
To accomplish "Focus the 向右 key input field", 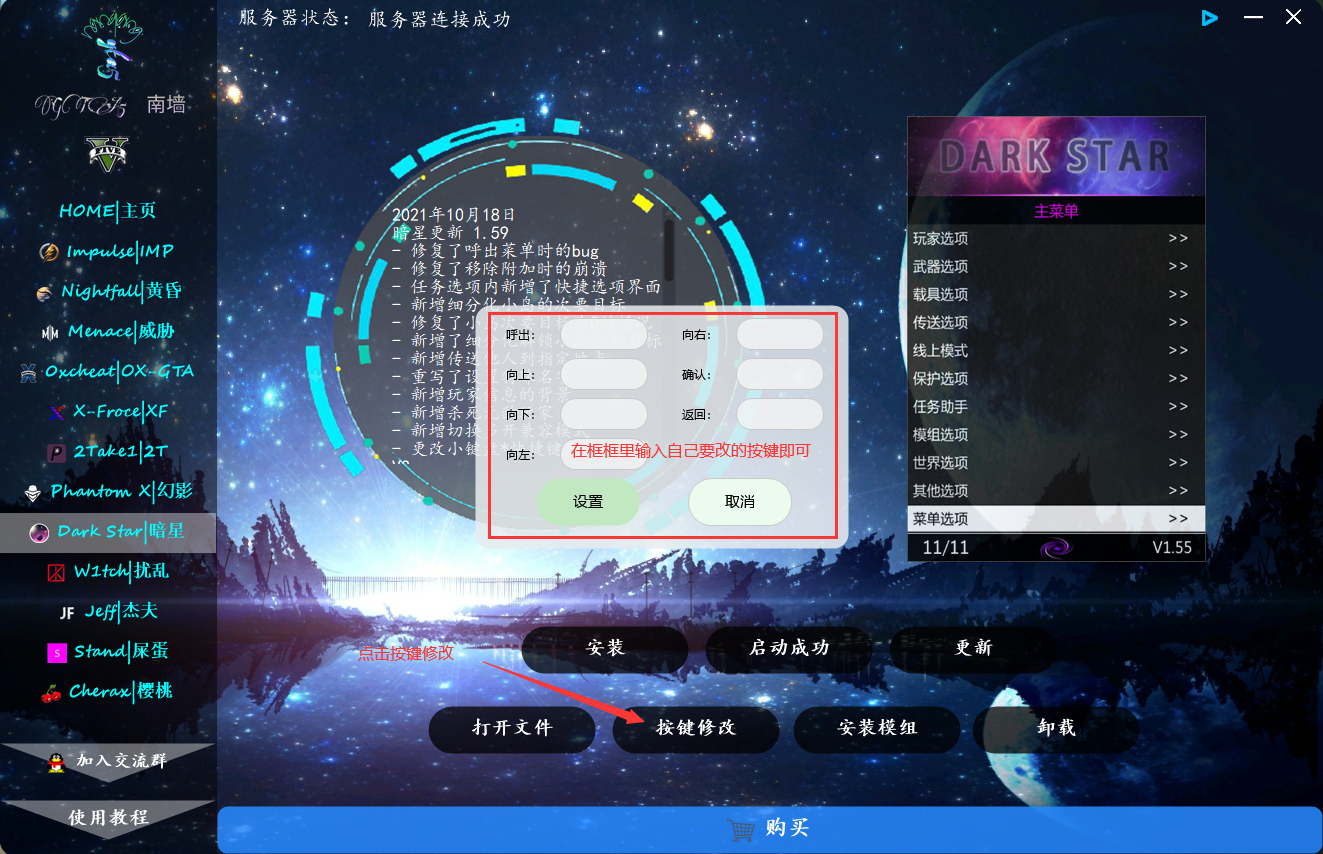I will tap(780, 334).
